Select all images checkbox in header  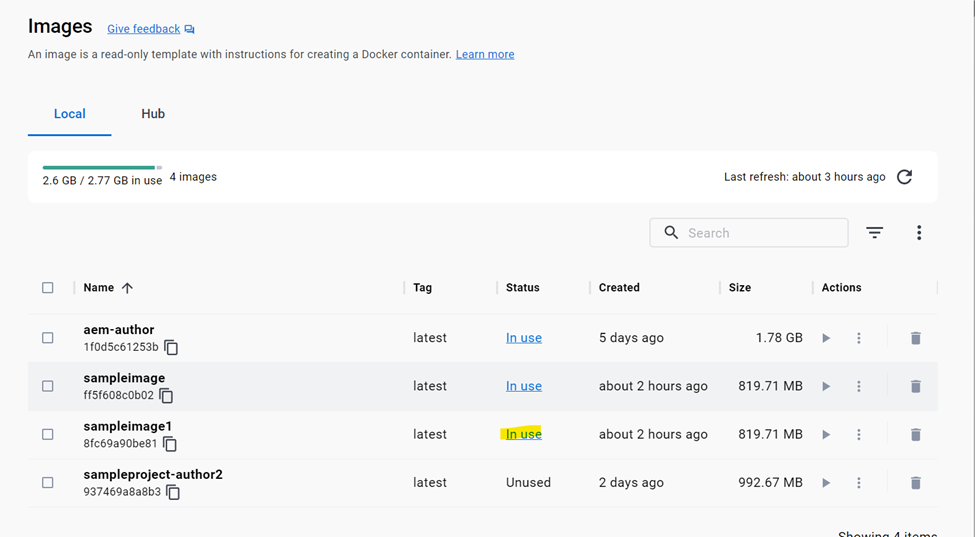click(x=48, y=288)
